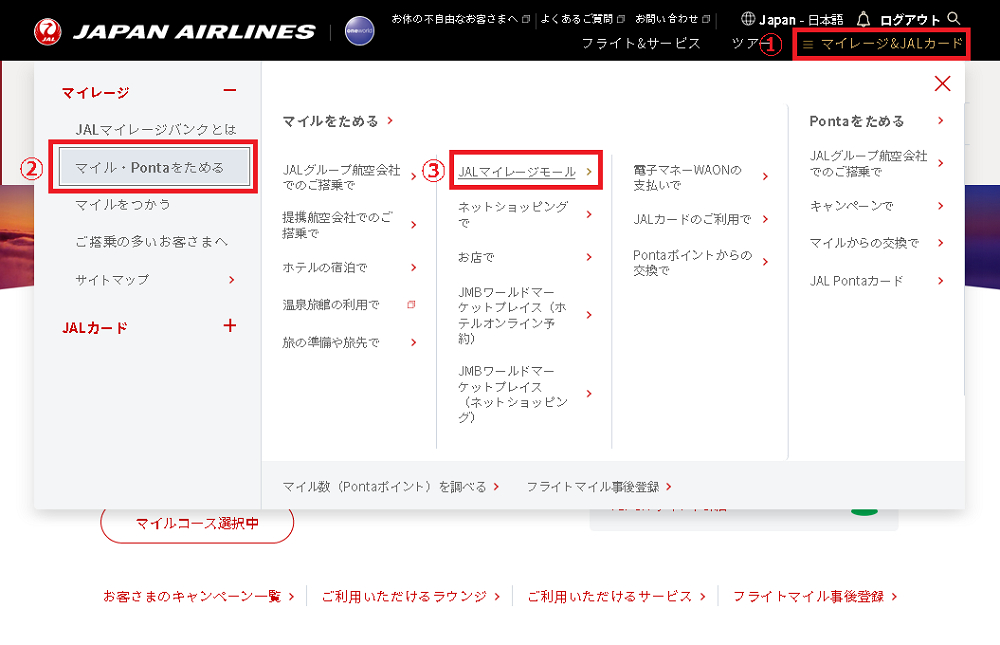Click the JAL crane logo icon
The width and height of the screenshot is (1000, 645).
click(48, 31)
